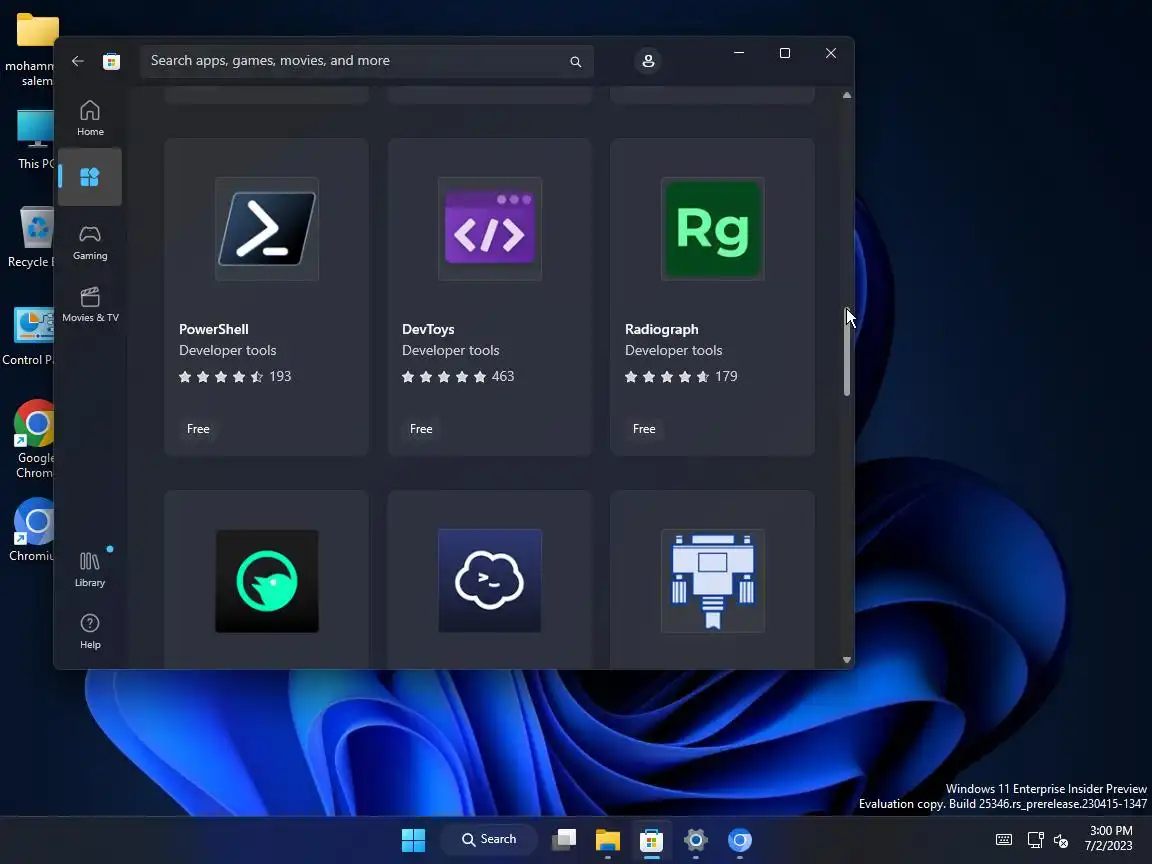Click the search box in Store
The width and height of the screenshot is (1152, 864).
point(366,61)
